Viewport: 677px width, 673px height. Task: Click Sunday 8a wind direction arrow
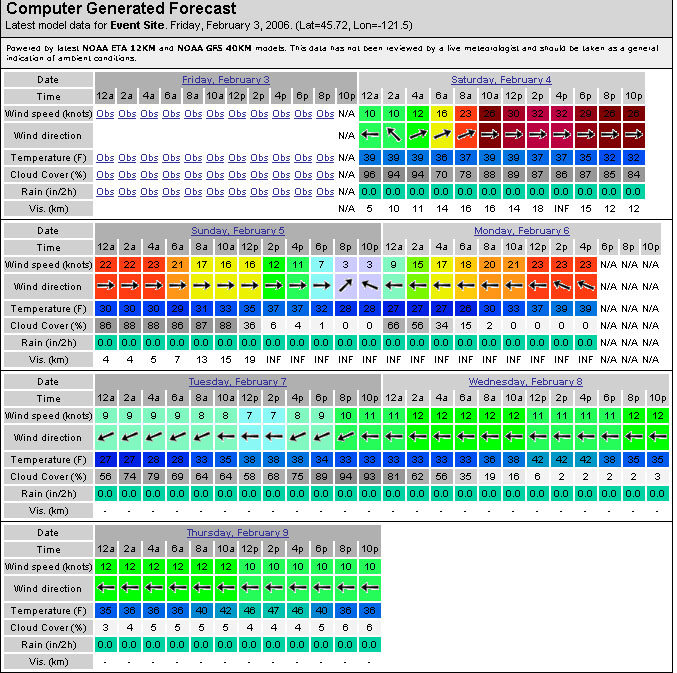tap(202, 286)
